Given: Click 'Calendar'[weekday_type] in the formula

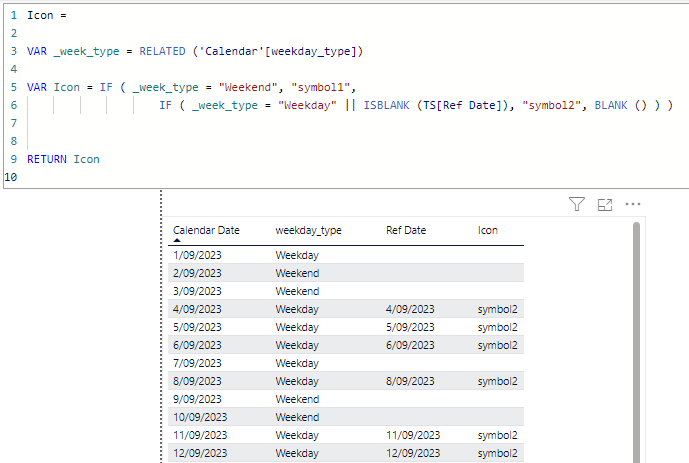Looking at the screenshot, I should pyautogui.click(x=278, y=51).
